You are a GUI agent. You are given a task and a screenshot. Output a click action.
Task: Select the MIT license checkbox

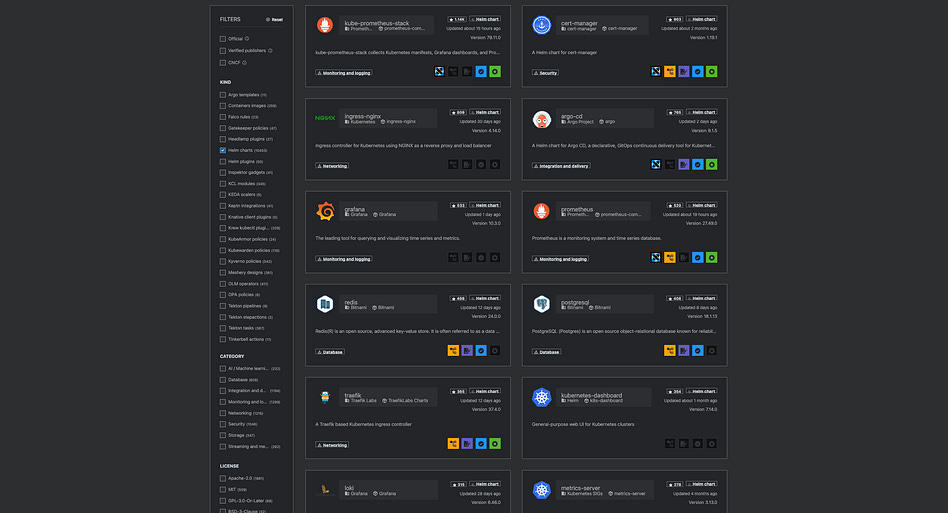pos(222,489)
